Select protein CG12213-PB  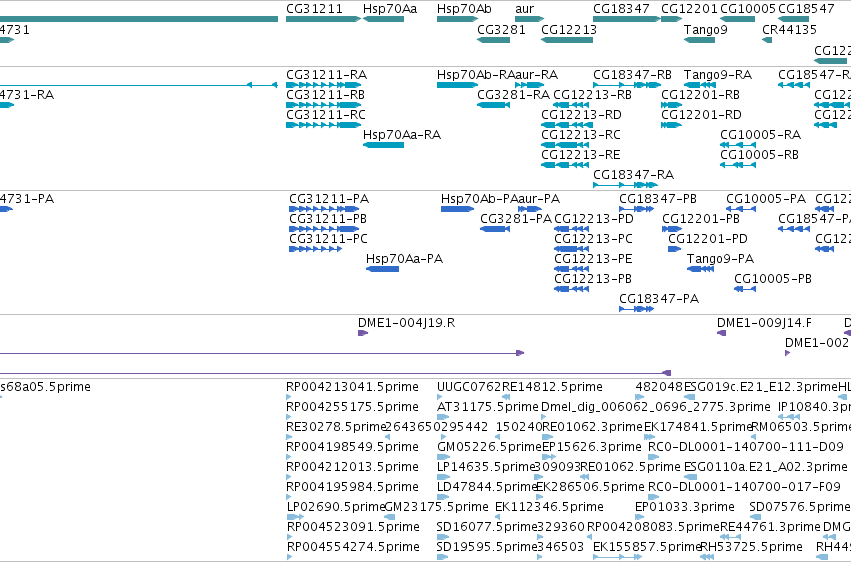pyautogui.click(x=593, y=279)
